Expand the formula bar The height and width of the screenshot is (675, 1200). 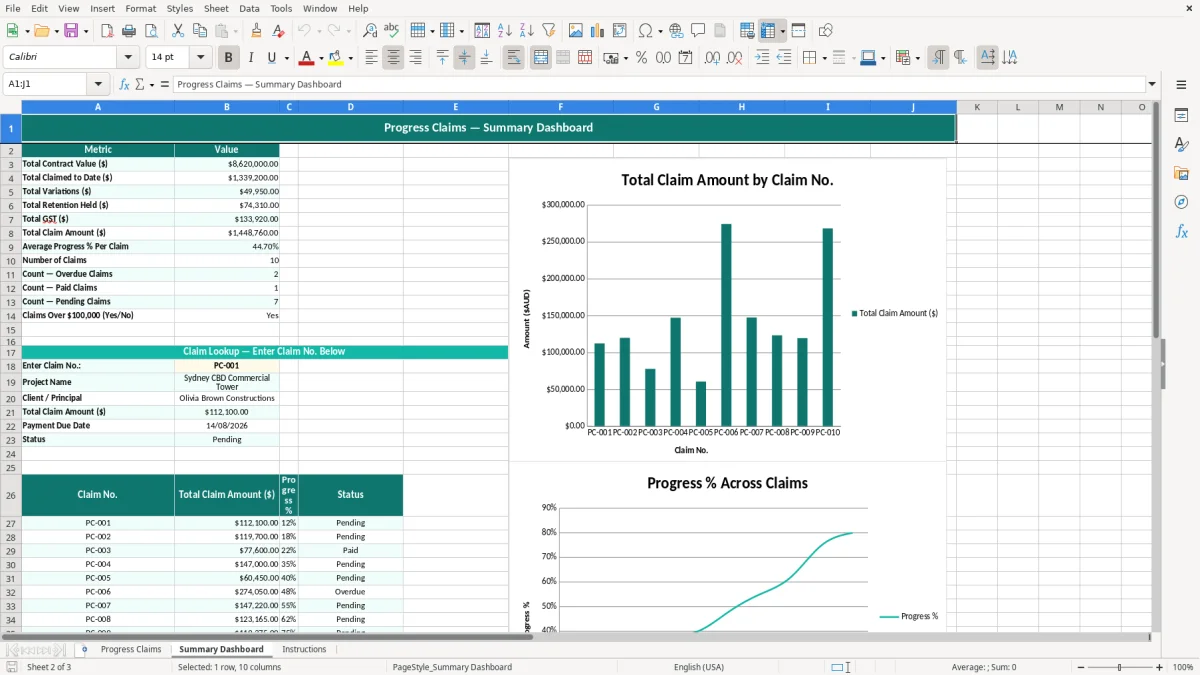coord(1152,84)
